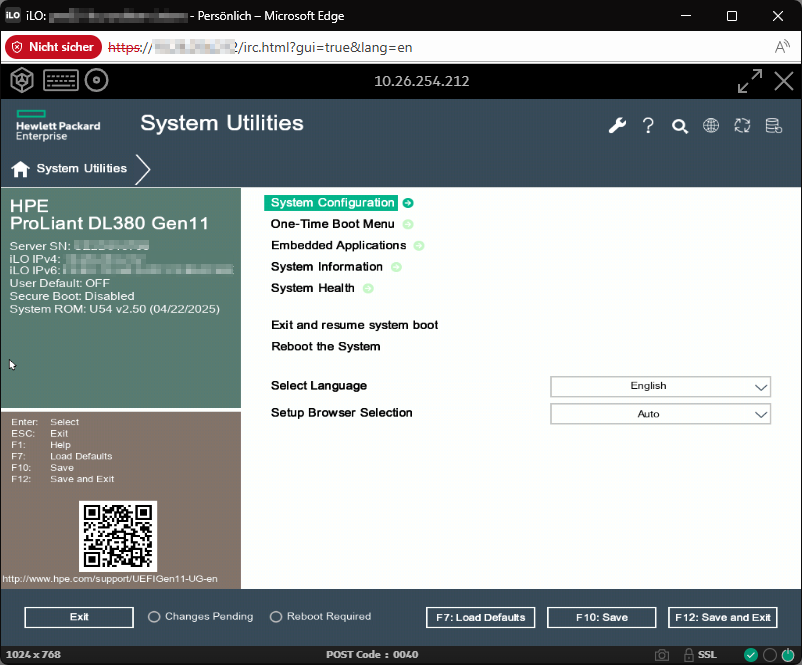The width and height of the screenshot is (802, 665).
Task: Open help with the question mark icon
Action: (648, 125)
